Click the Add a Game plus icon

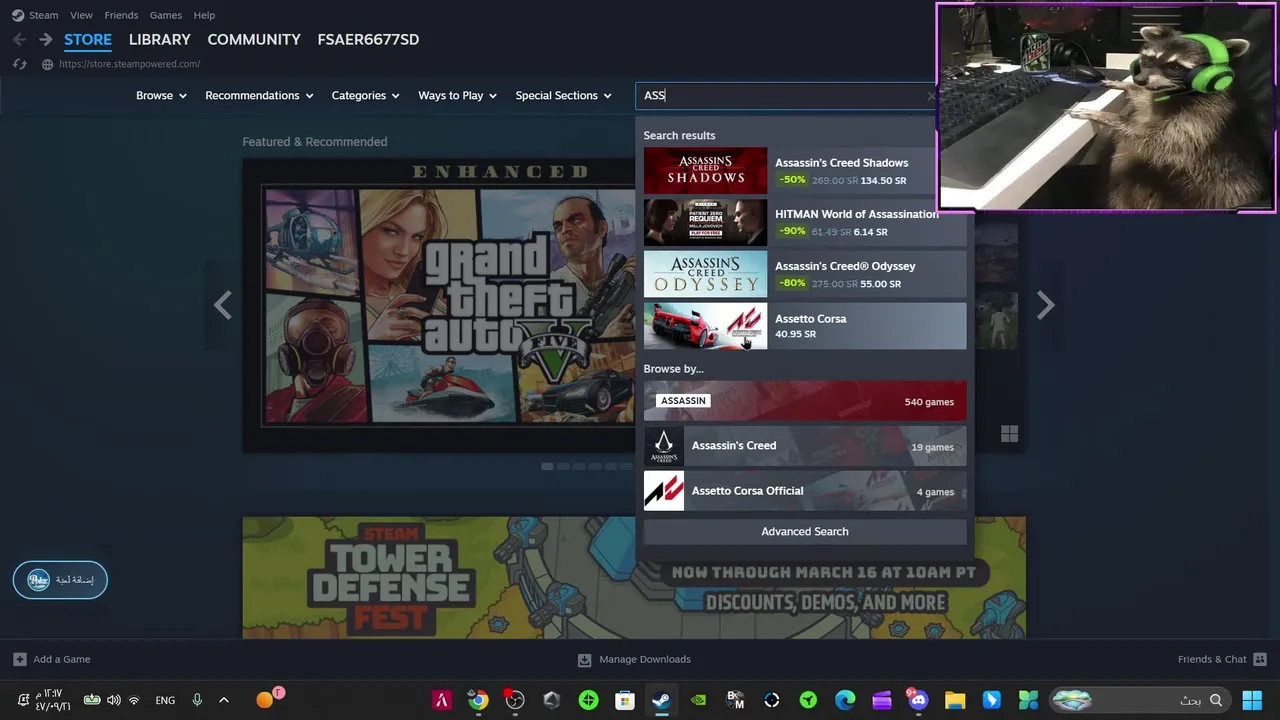pos(20,659)
